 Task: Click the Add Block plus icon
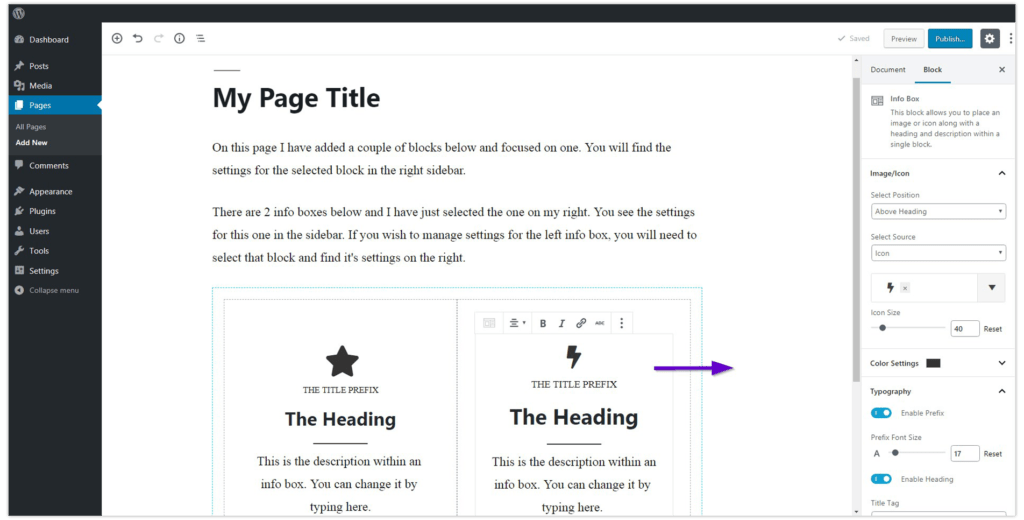(x=117, y=38)
